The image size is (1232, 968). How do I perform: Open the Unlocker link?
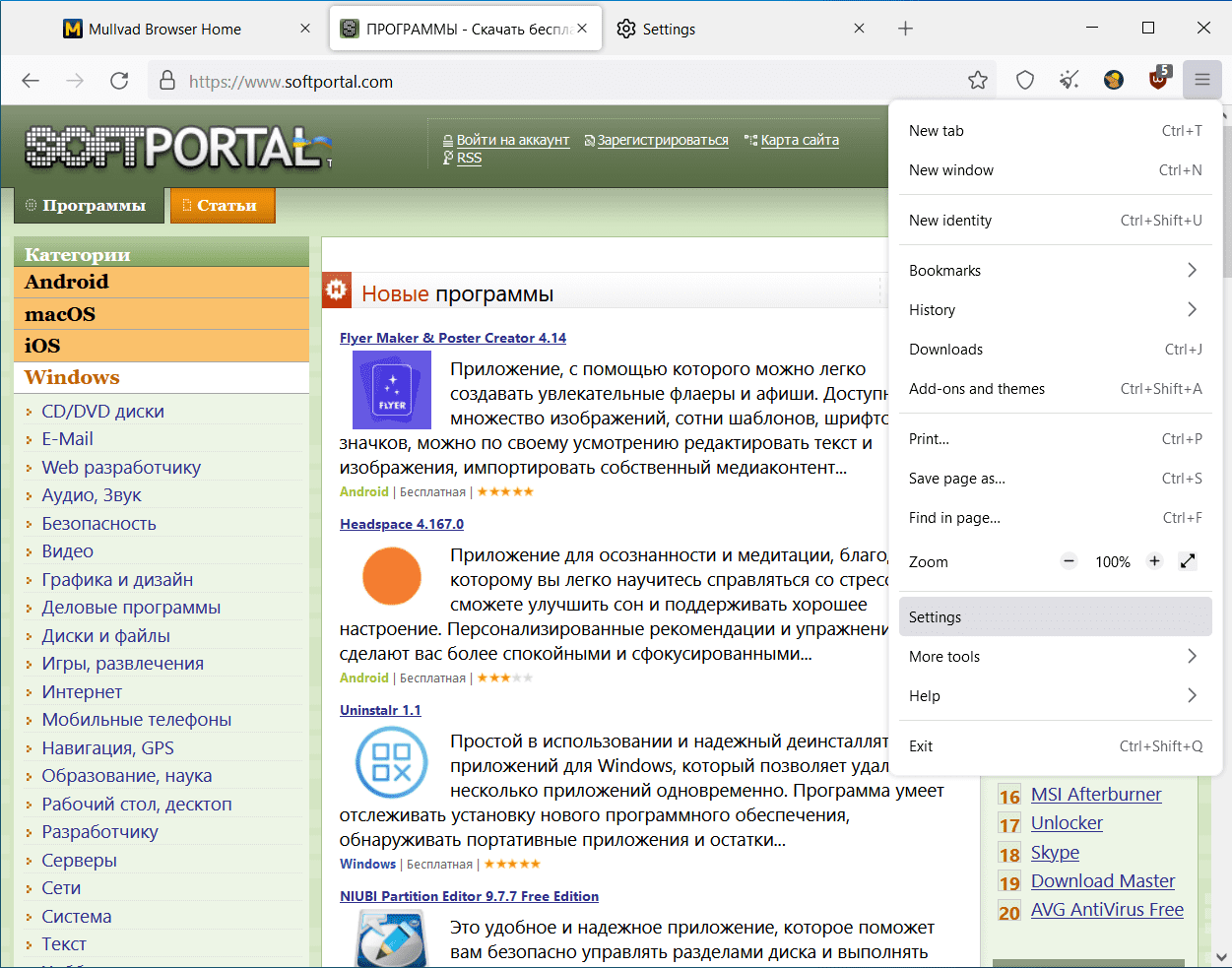[x=1067, y=823]
